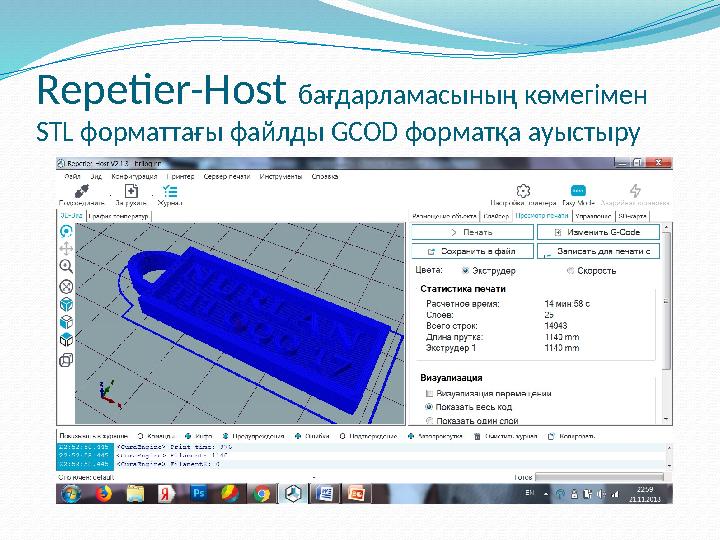Select Показать весь код radio button
Image resolution: width=720 pixels, height=540 pixels.
pyautogui.click(x=429, y=407)
